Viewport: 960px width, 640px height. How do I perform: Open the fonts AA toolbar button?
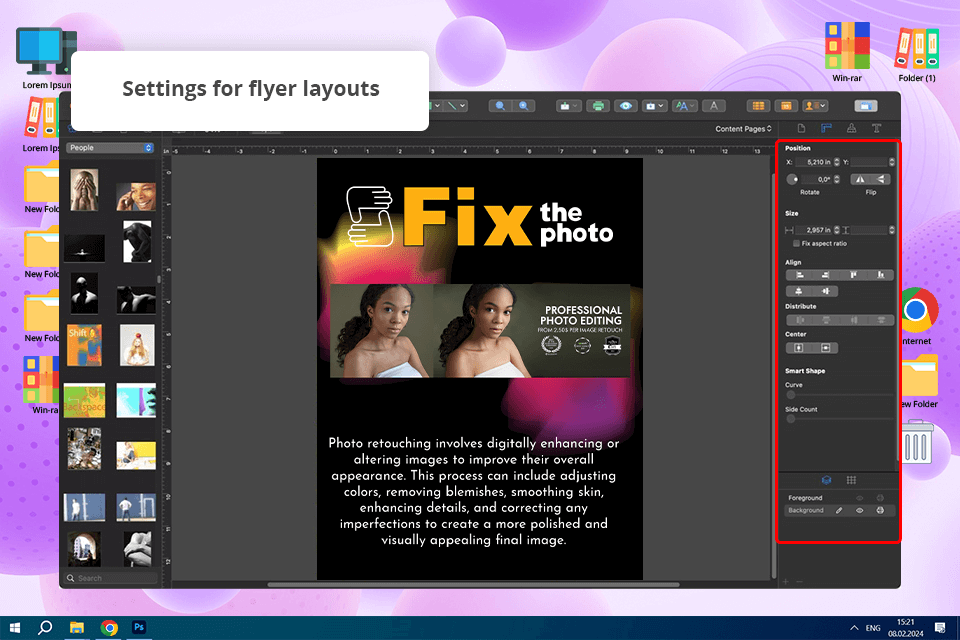[x=684, y=106]
